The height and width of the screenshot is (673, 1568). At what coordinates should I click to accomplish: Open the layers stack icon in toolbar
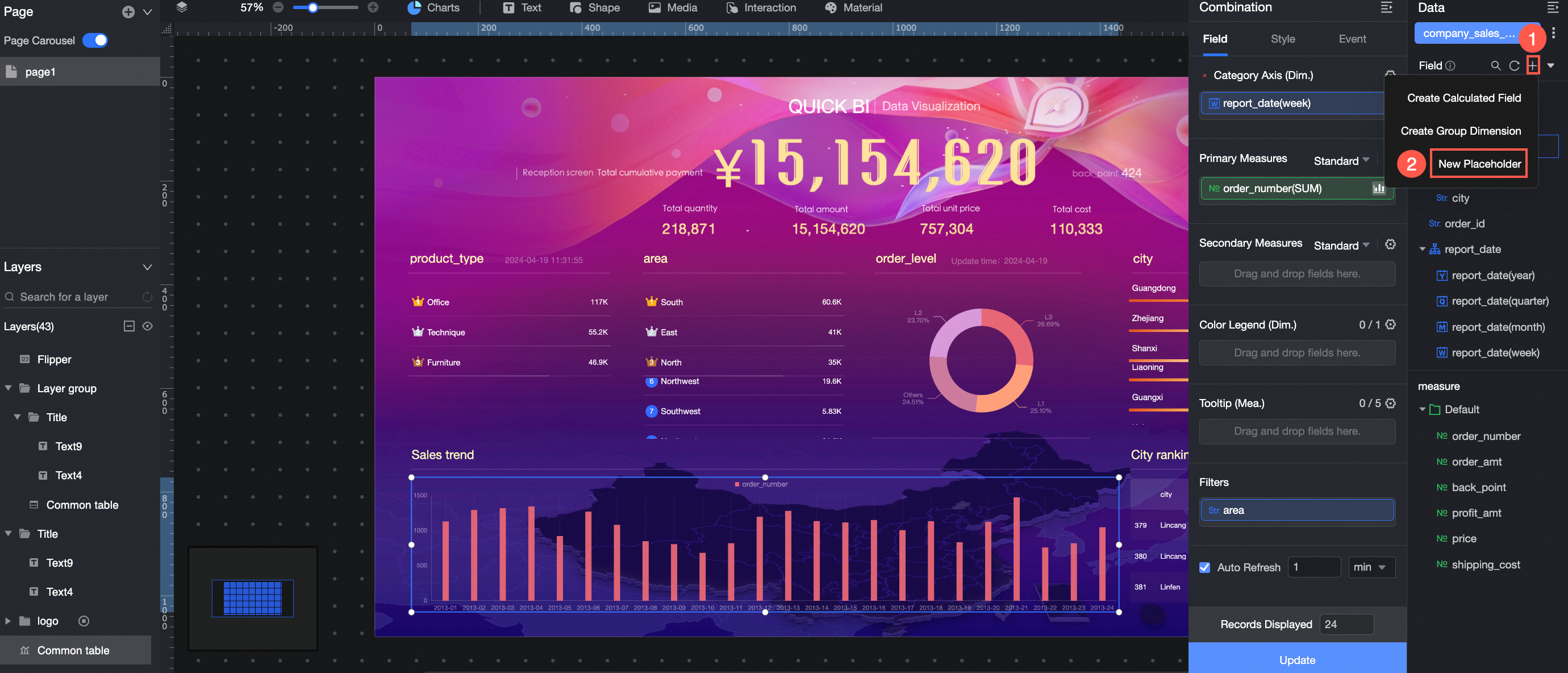pyautogui.click(x=181, y=7)
